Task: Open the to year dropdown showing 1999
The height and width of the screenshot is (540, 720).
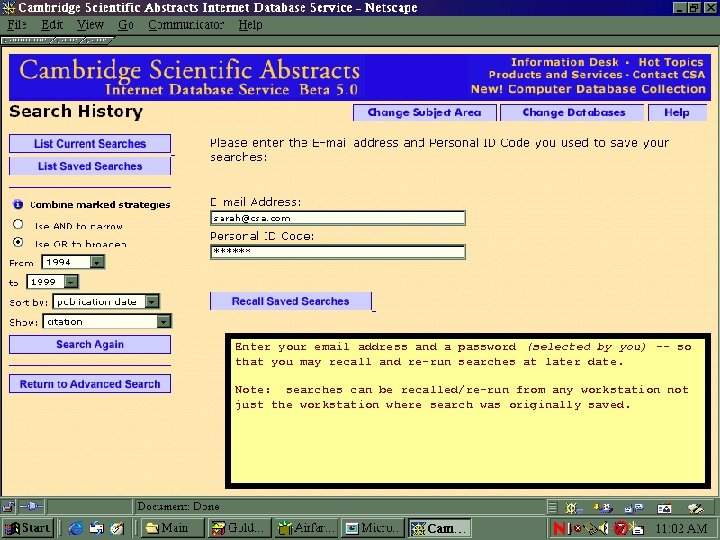Action: (52, 281)
